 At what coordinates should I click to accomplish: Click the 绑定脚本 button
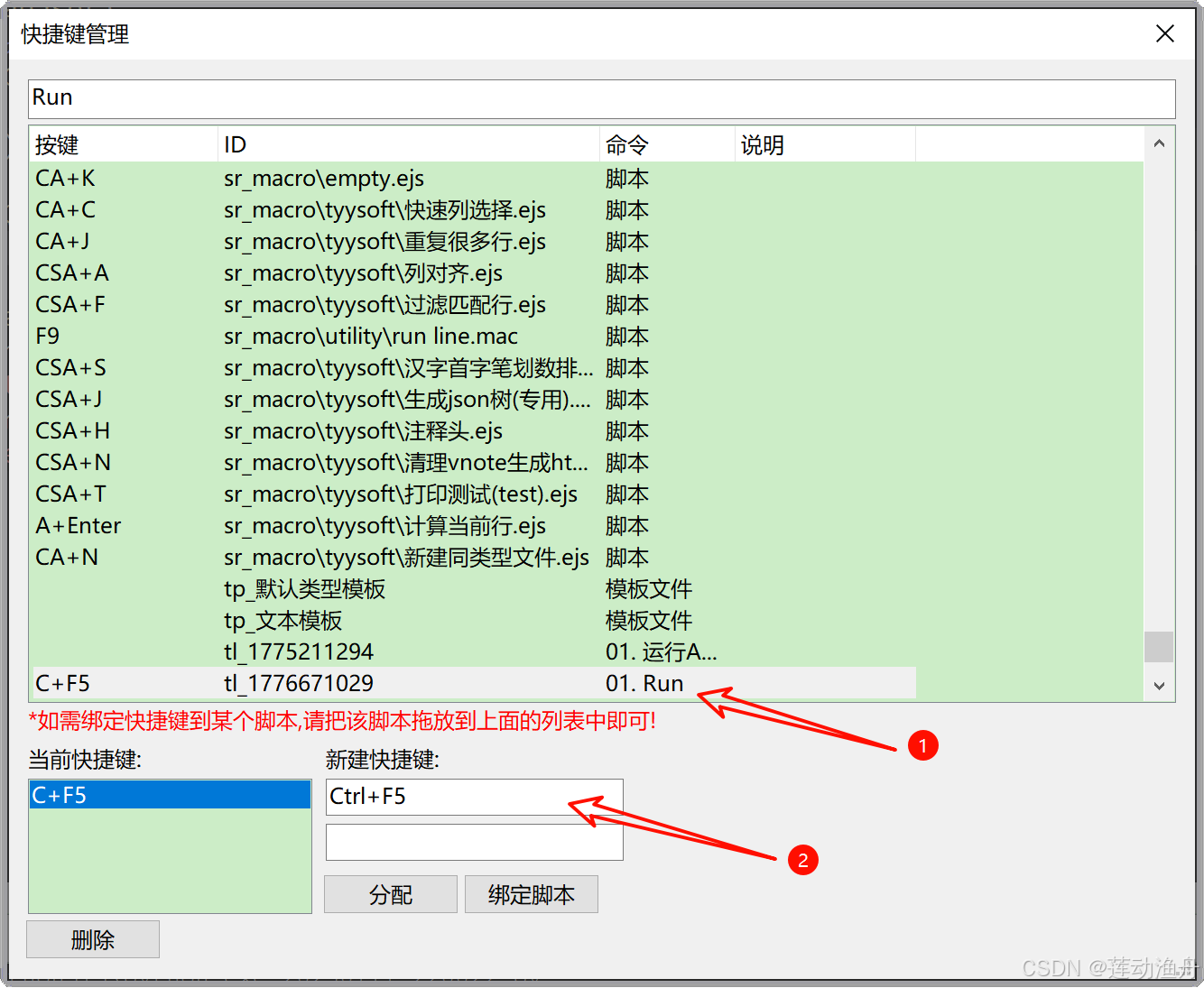pos(532,894)
